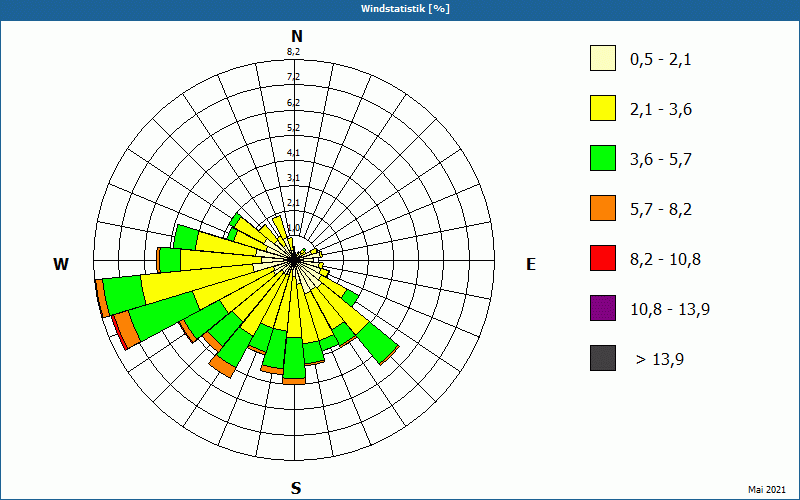800x500 pixels.
Task: Click the legend label '0,5 - 2,1'
Action: [661, 60]
